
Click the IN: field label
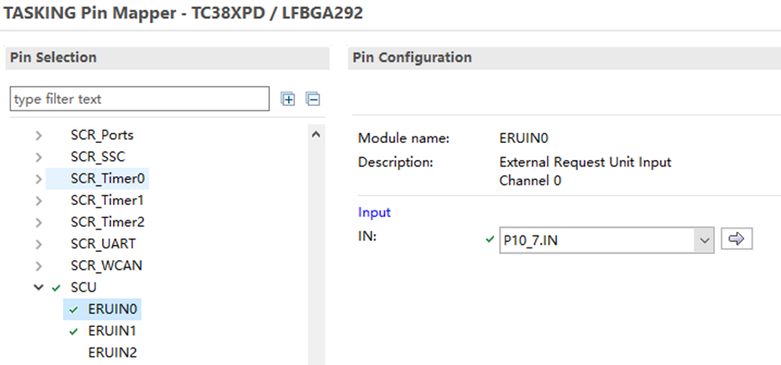[368, 237]
